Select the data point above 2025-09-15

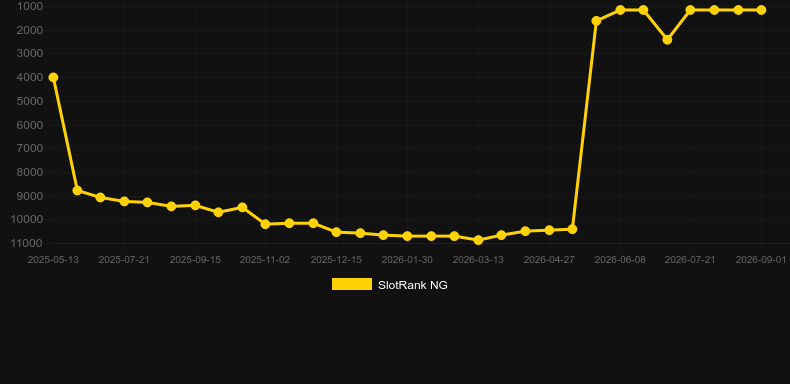[195, 205]
